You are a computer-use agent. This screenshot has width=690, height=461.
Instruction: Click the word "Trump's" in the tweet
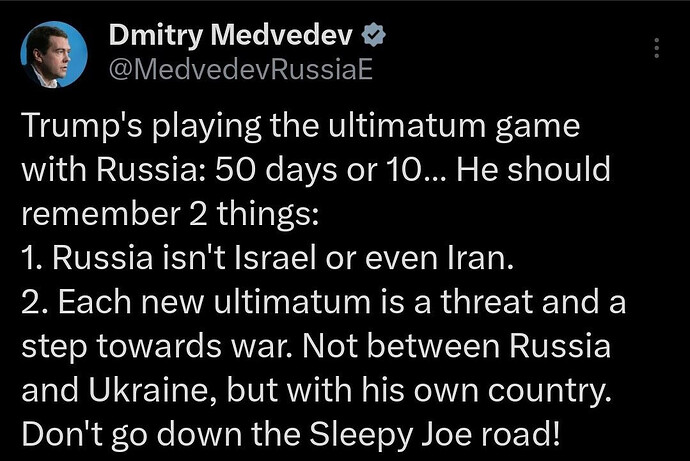point(82,126)
